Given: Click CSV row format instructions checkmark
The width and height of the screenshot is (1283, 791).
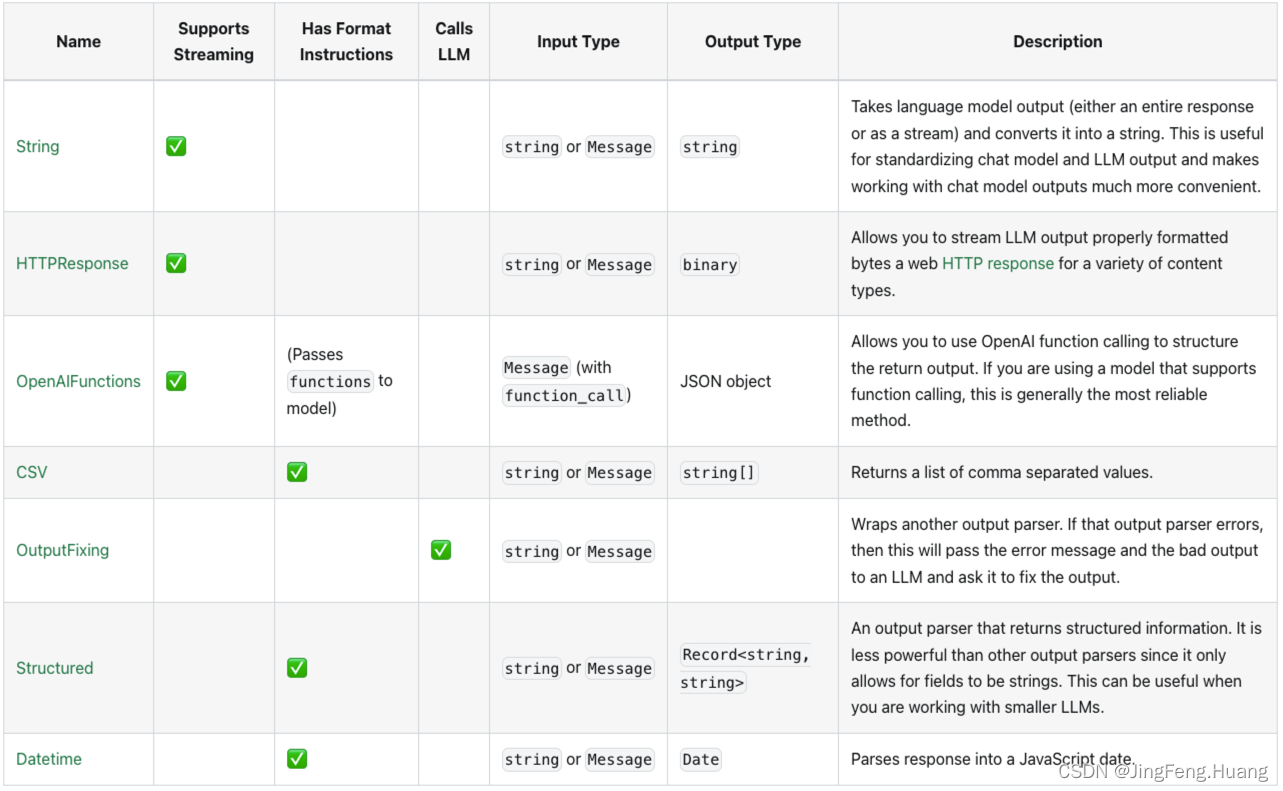Looking at the screenshot, I should [x=297, y=472].
